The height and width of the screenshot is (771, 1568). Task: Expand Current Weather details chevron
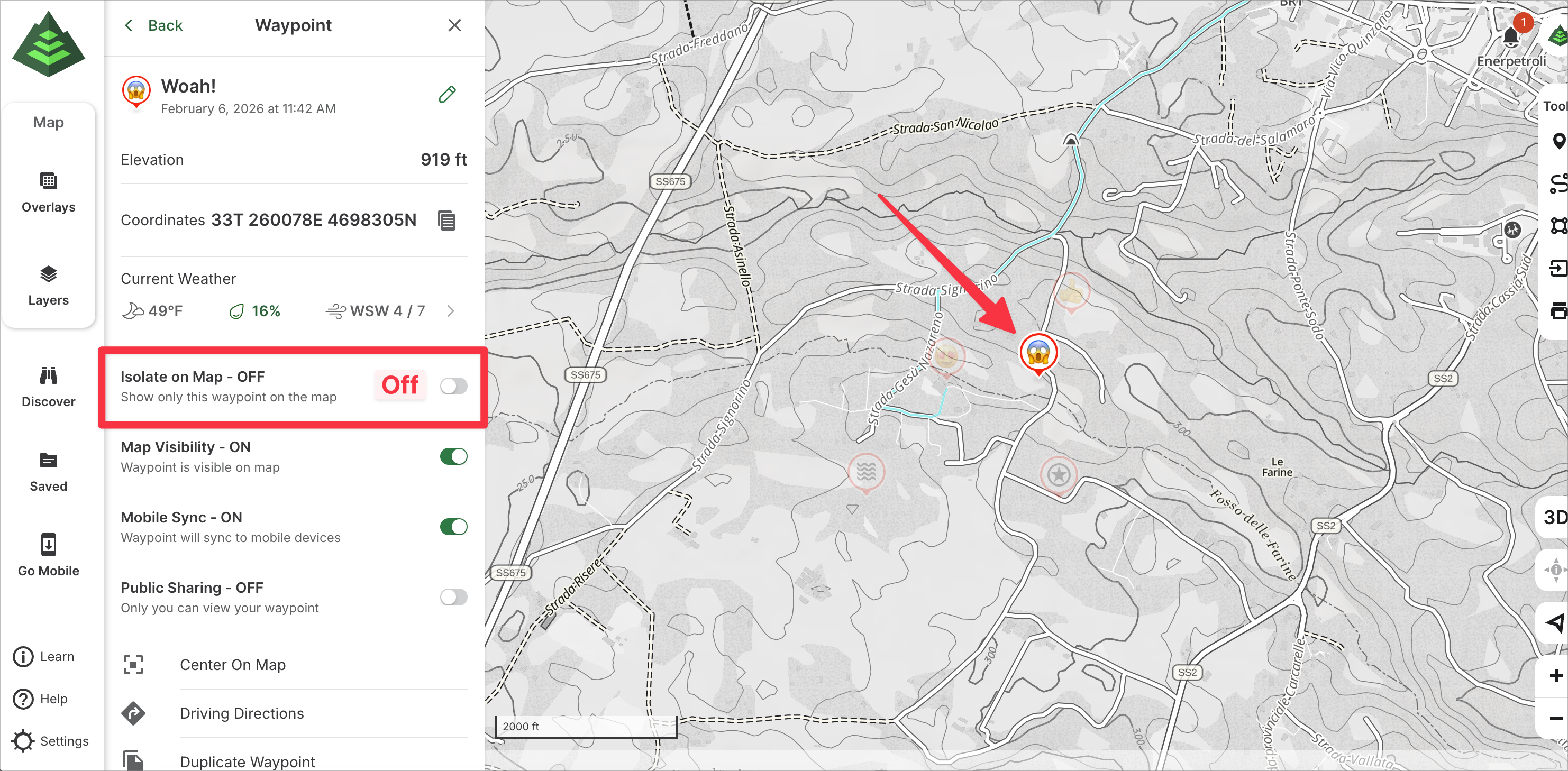pyautogui.click(x=450, y=311)
